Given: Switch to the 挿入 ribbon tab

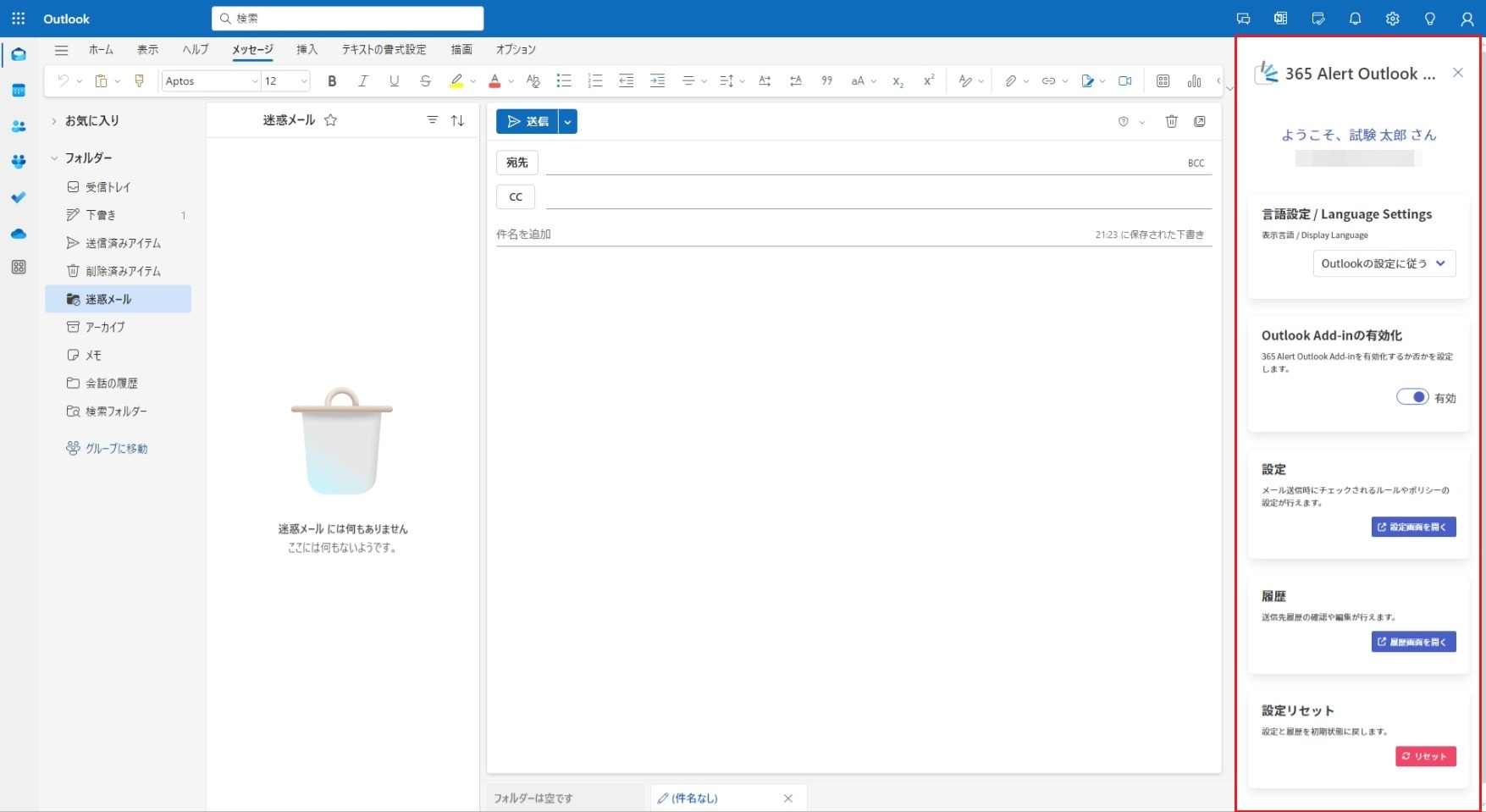Looking at the screenshot, I should coord(307,50).
